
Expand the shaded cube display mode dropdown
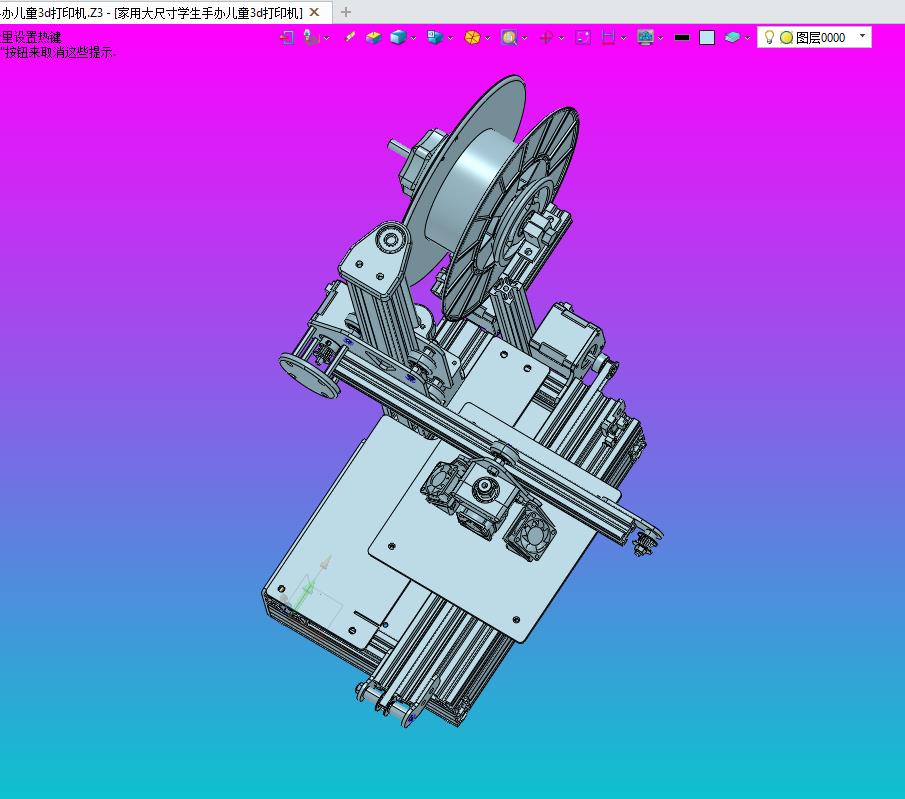413,38
